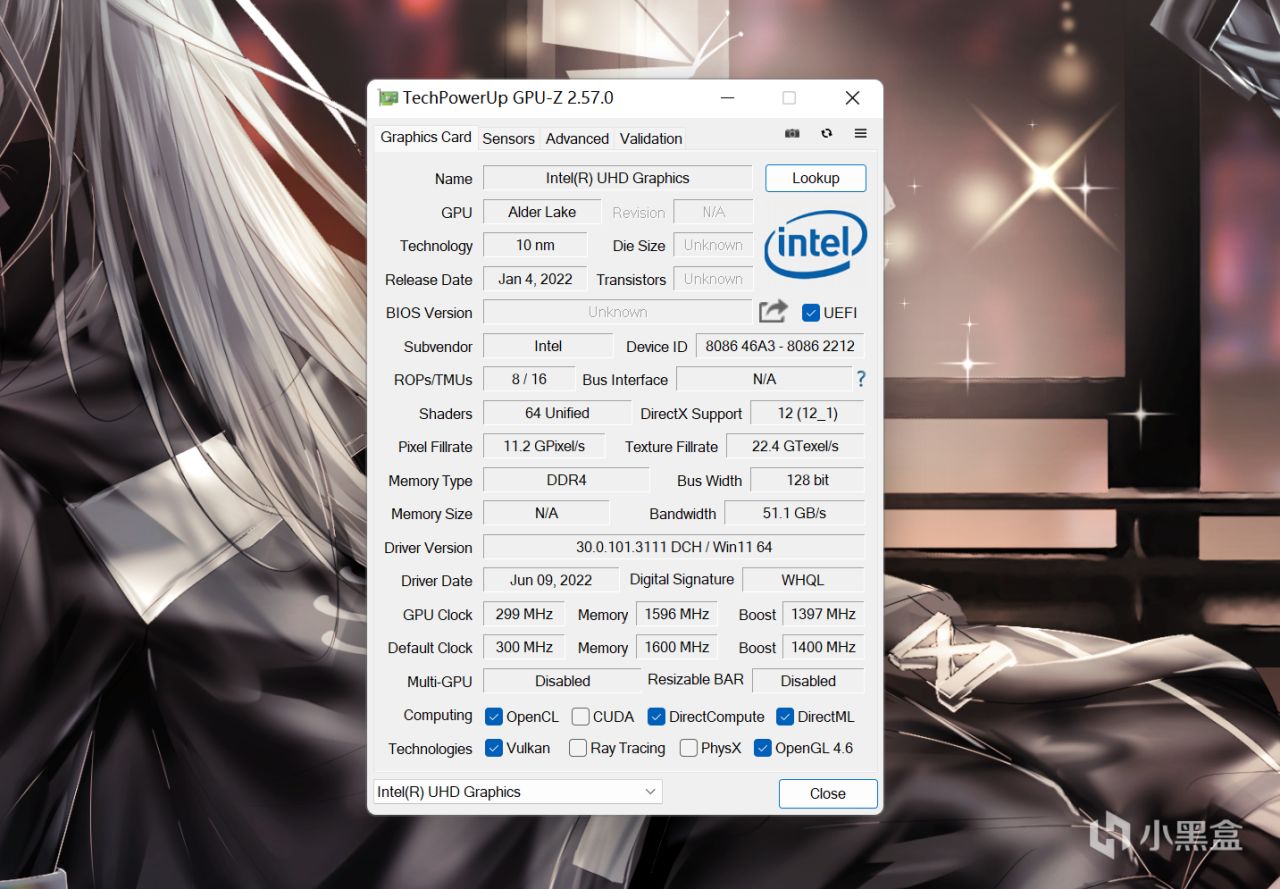Screen dimensions: 1280x889
Task: Click the Bus Interface question mark icon
Action: coord(860,379)
